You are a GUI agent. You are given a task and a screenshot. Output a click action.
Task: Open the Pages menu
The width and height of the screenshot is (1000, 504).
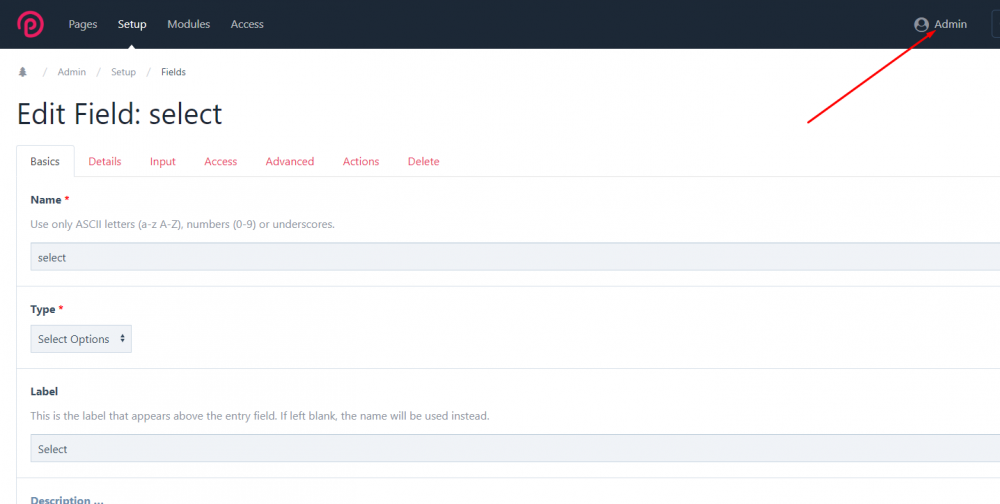pos(83,24)
